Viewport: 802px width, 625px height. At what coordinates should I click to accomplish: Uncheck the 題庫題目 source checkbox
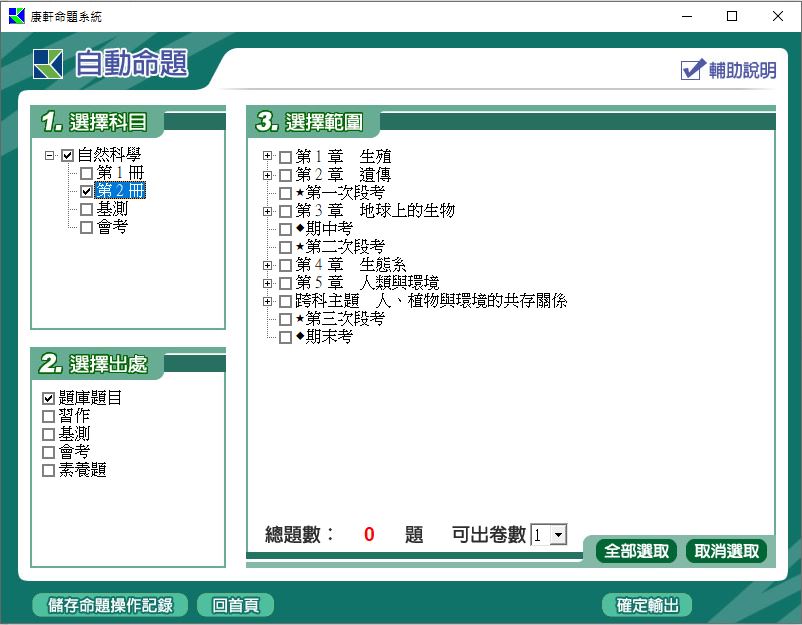48,398
